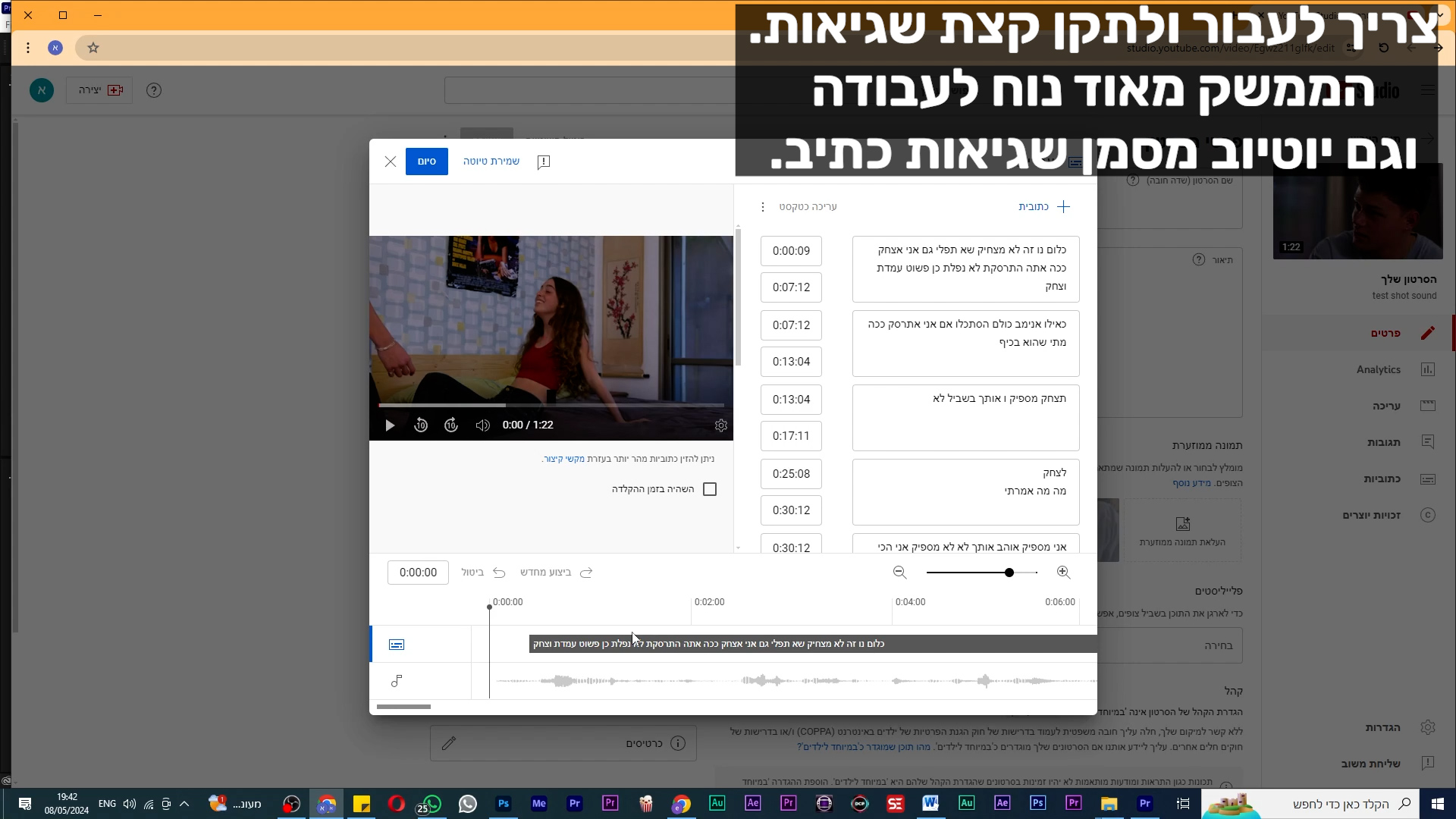Rewind the video 10 seconds
Image resolution: width=1456 pixels, height=819 pixels.
point(421,425)
